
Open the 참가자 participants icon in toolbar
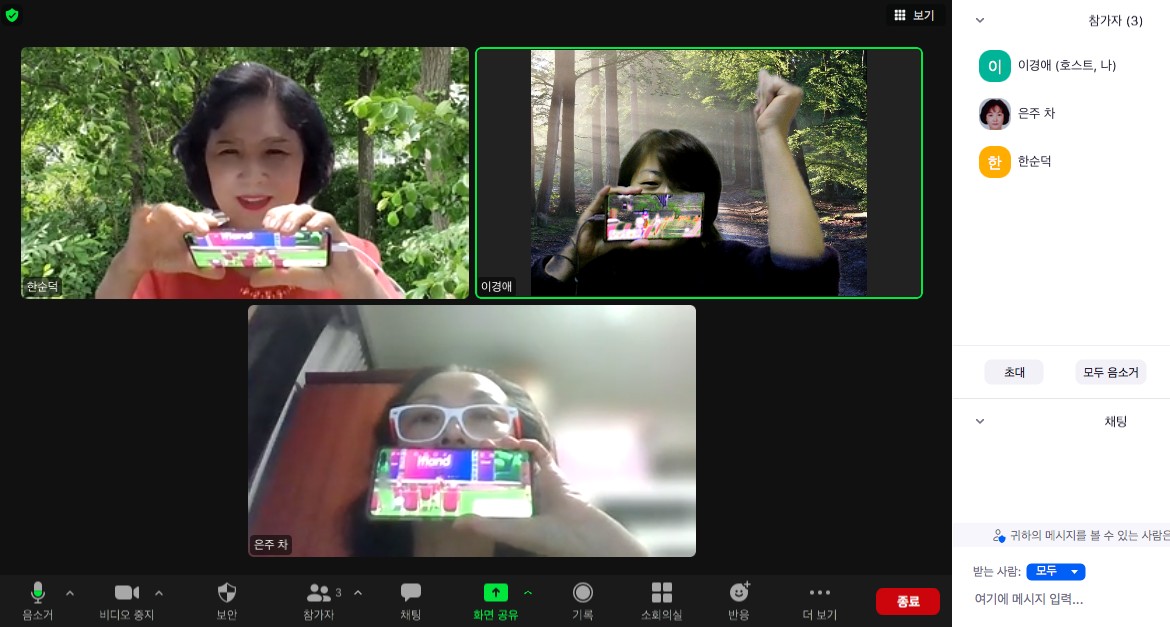click(x=320, y=593)
